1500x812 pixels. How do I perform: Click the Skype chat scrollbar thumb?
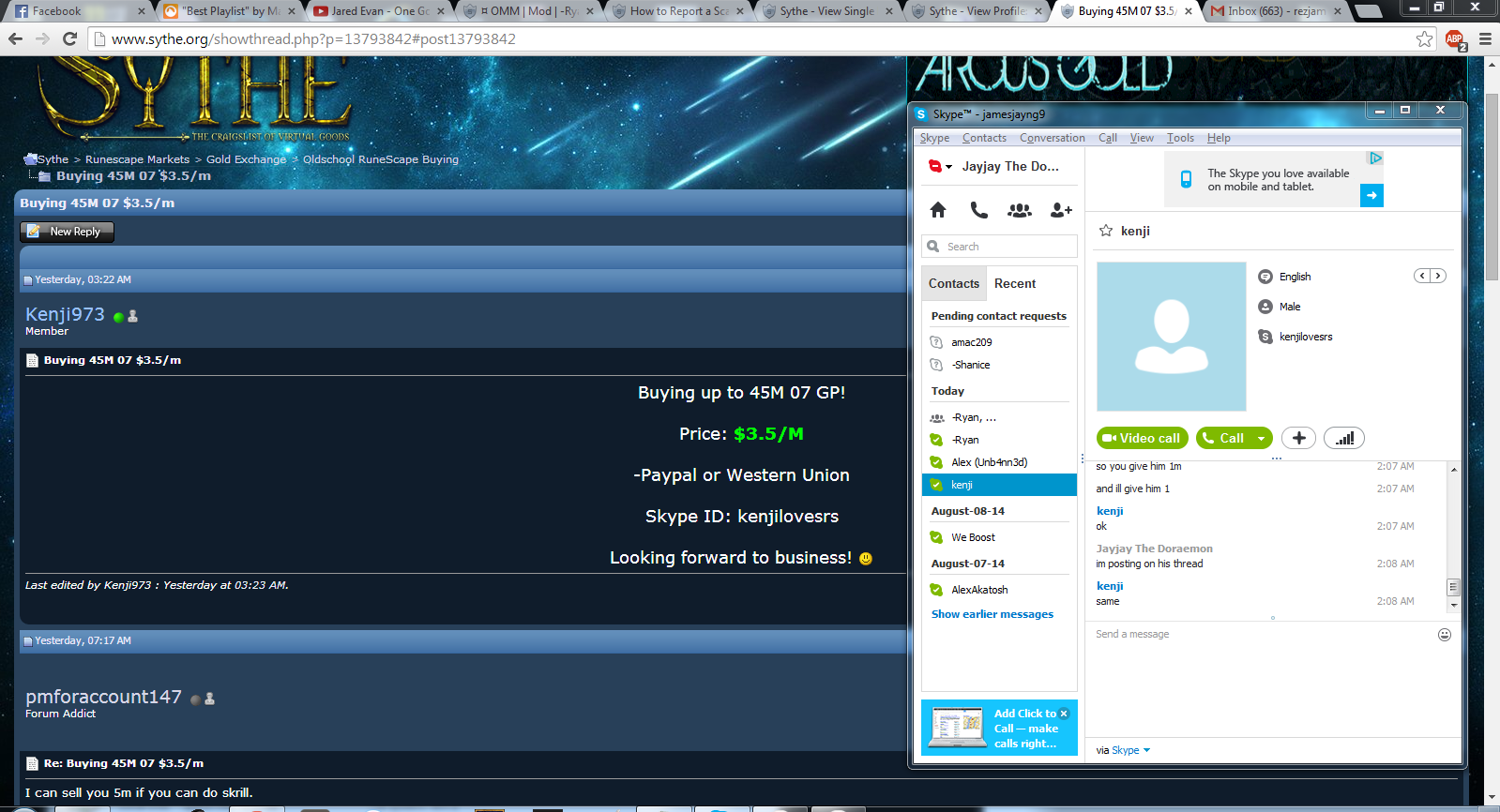point(1453,587)
